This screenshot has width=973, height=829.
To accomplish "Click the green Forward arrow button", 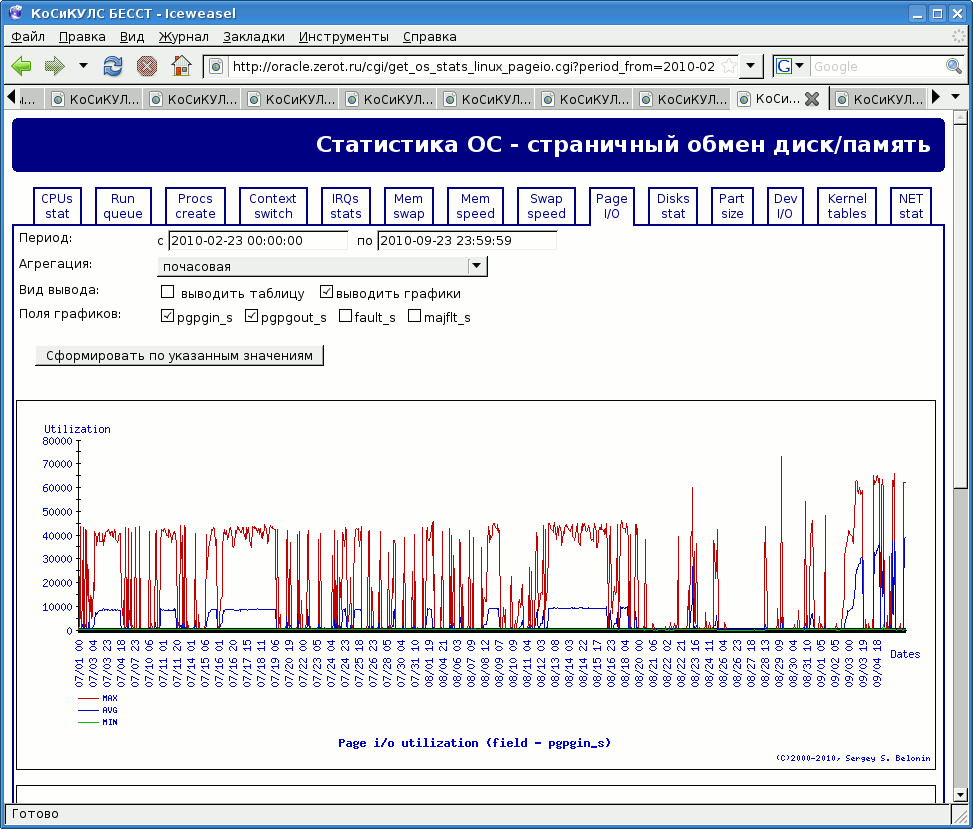I will (x=54, y=66).
